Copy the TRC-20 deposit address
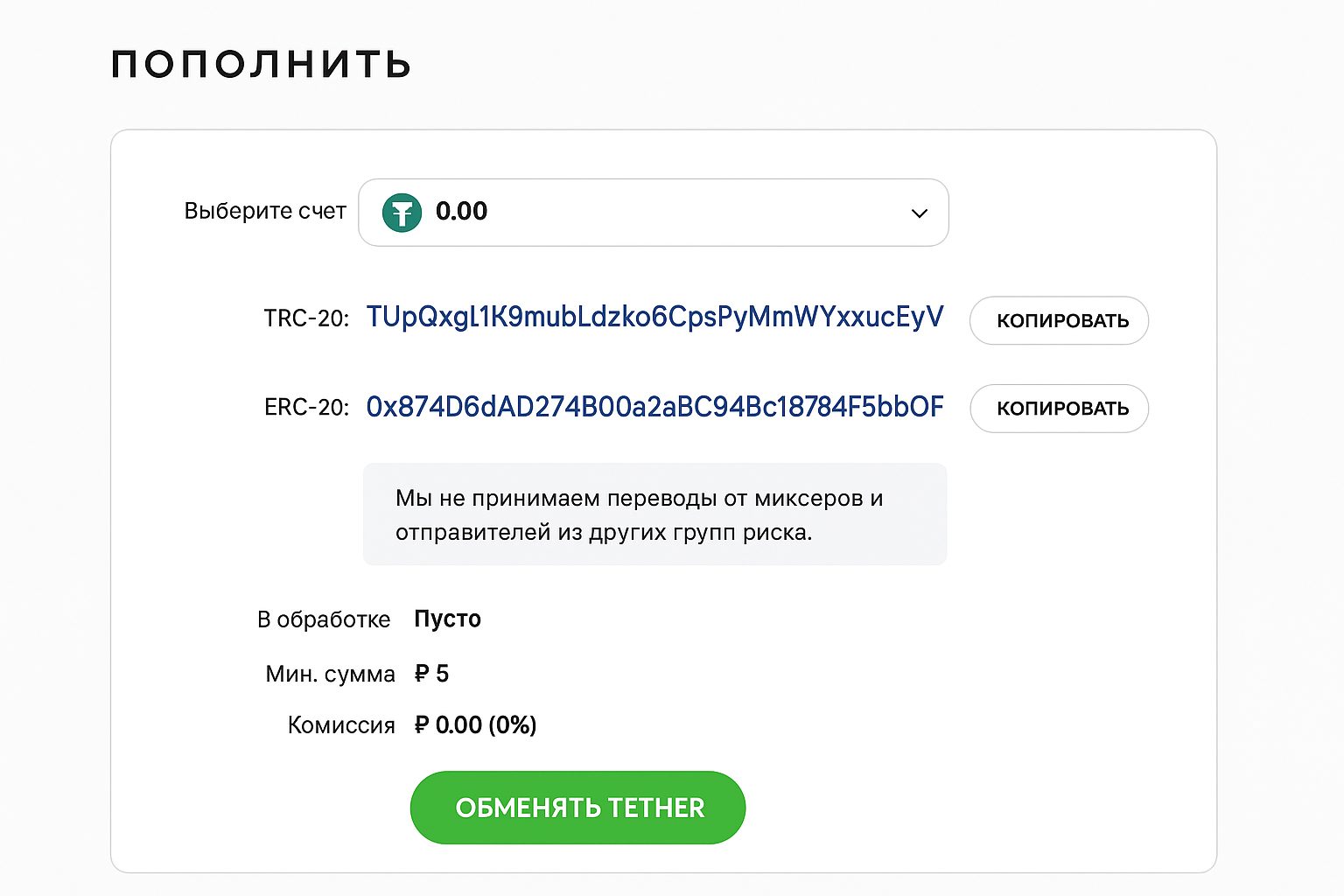Viewport: 1344px width, 896px height. [1059, 320]
